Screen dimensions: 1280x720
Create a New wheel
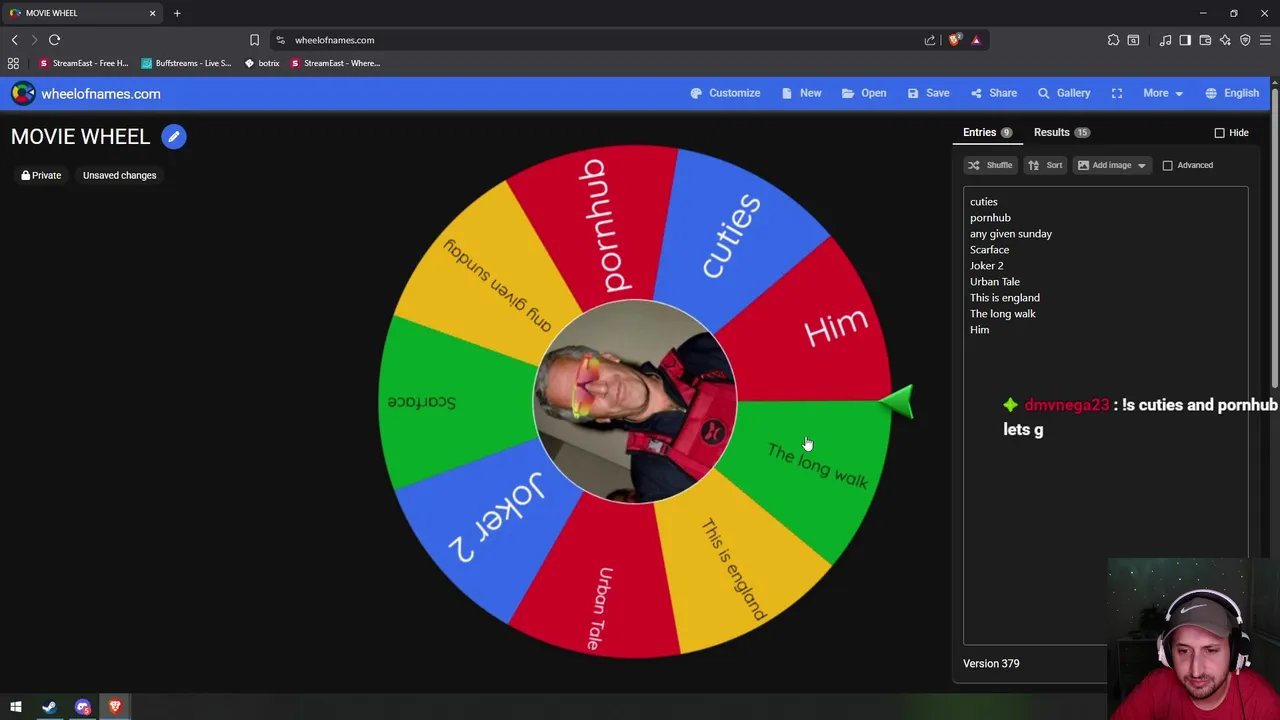801,93
